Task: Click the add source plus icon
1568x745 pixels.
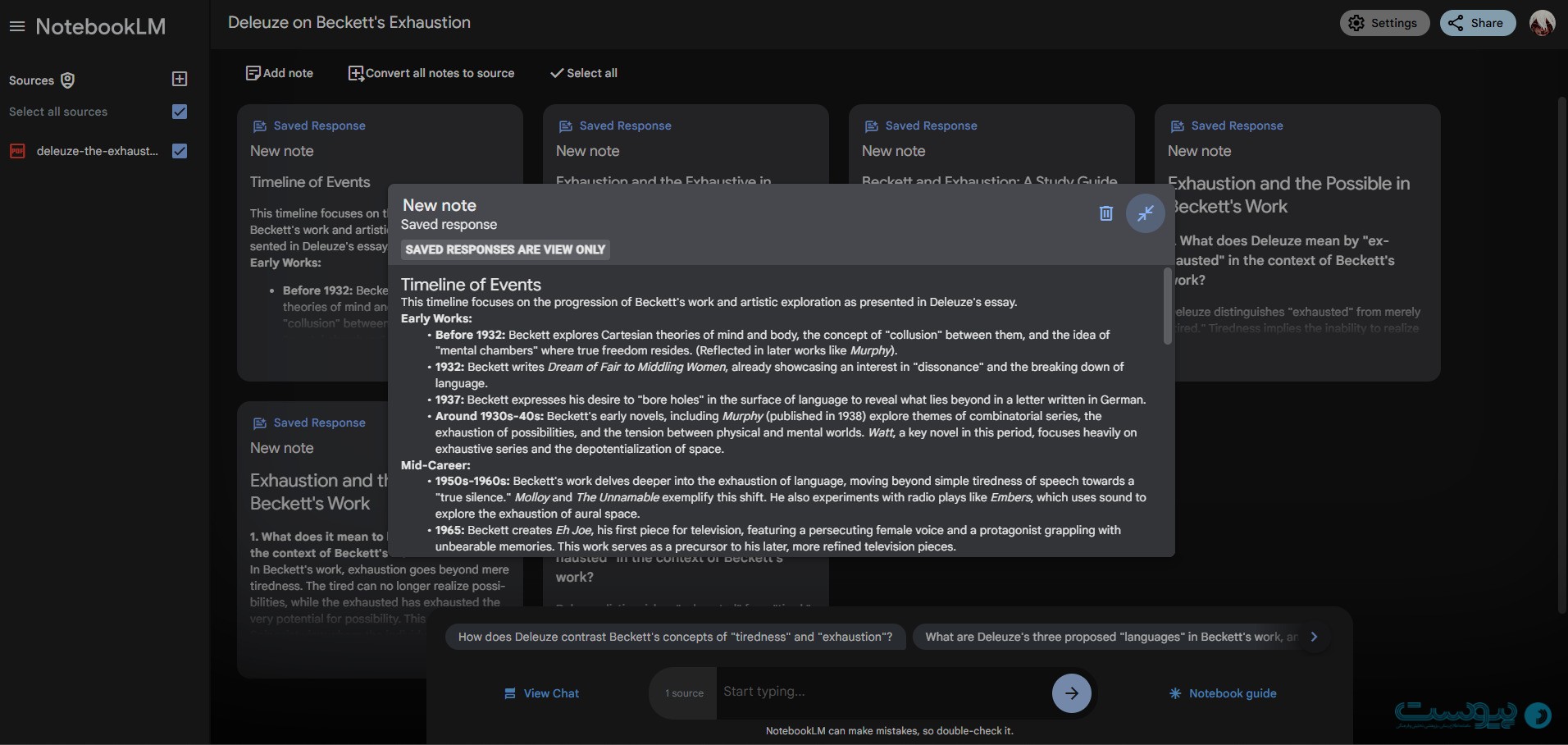Action: coord(180,79)
